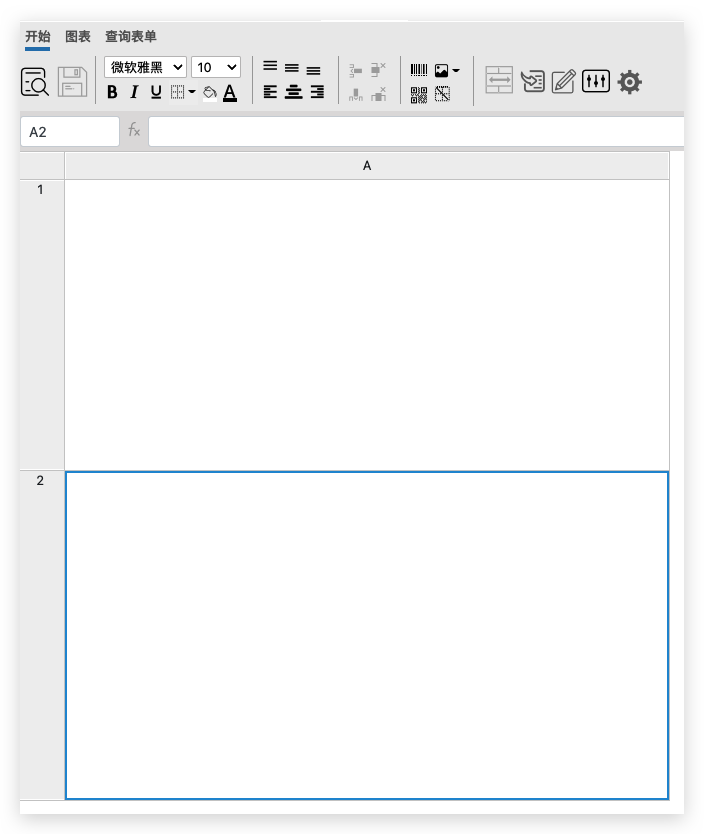Toggle italic formatting
The height and width of the screenshot is (834, 704).
134,92
